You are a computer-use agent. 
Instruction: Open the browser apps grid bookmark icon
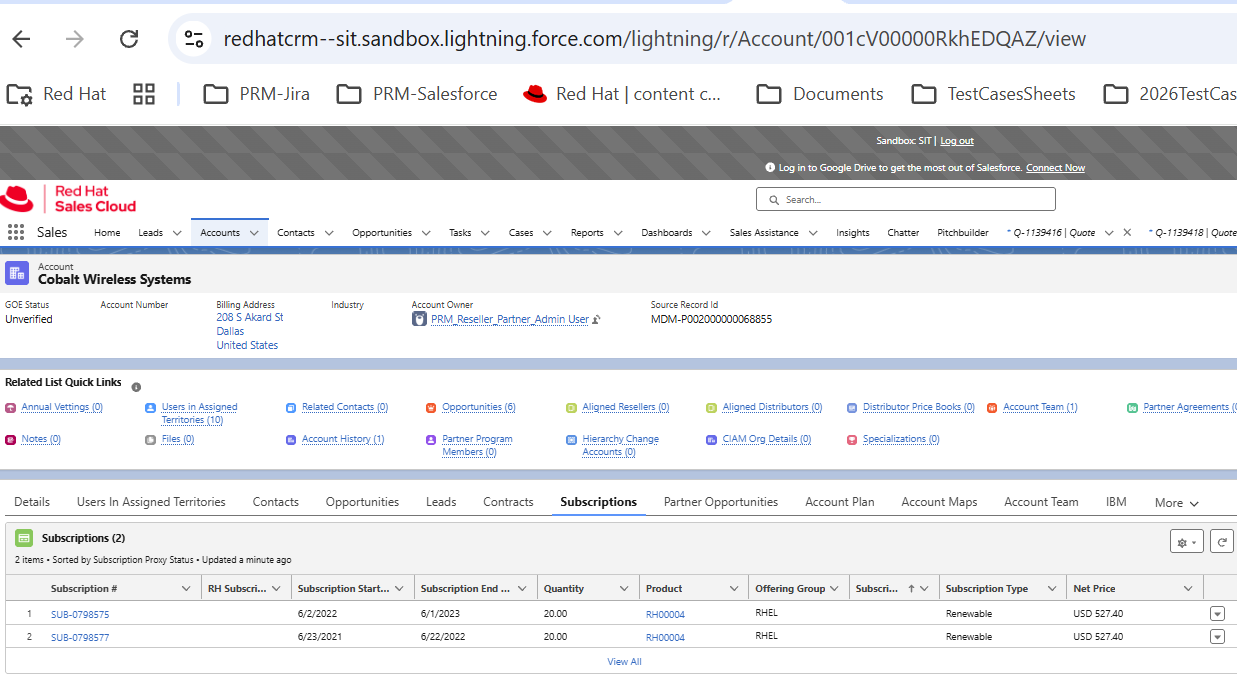(x=144, y=94)
